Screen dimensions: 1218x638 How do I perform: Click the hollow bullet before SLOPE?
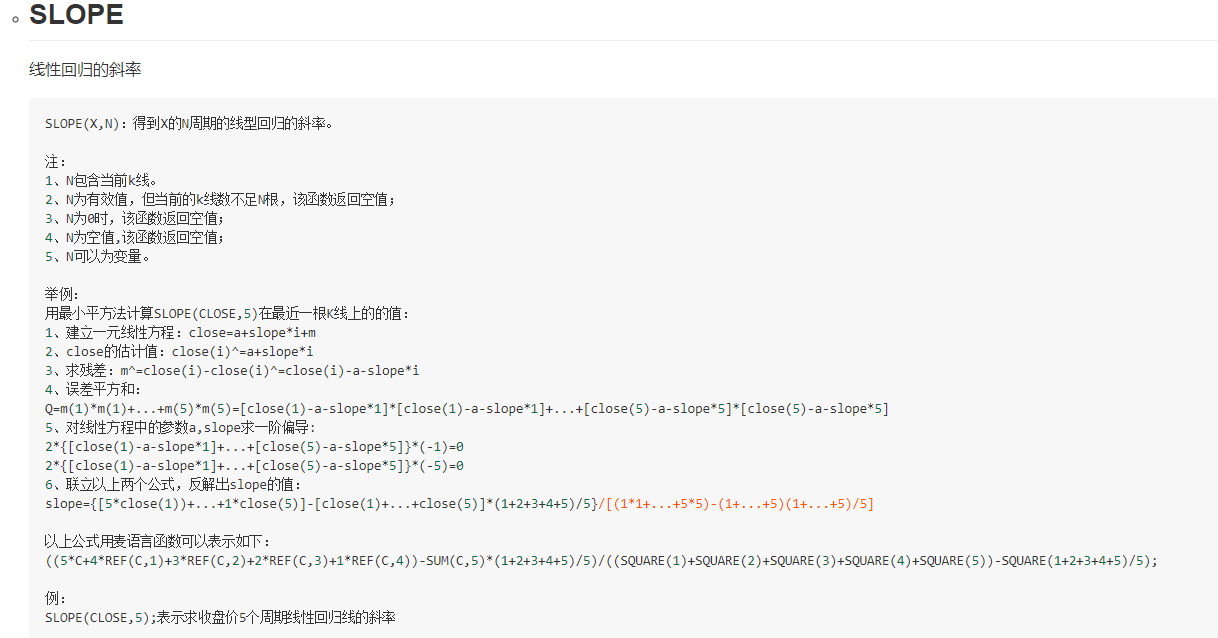tap(15, 20)
